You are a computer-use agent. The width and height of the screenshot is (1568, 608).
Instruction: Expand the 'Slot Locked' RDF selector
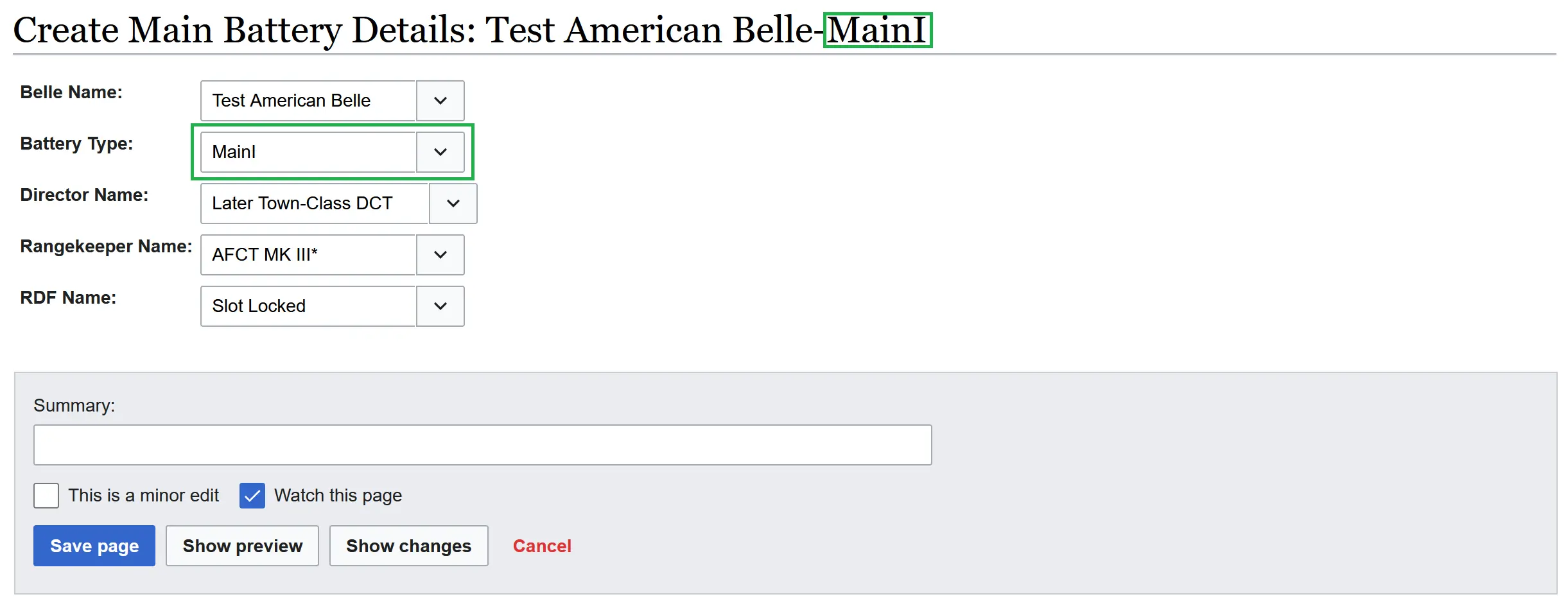click(x=308, y=306)
